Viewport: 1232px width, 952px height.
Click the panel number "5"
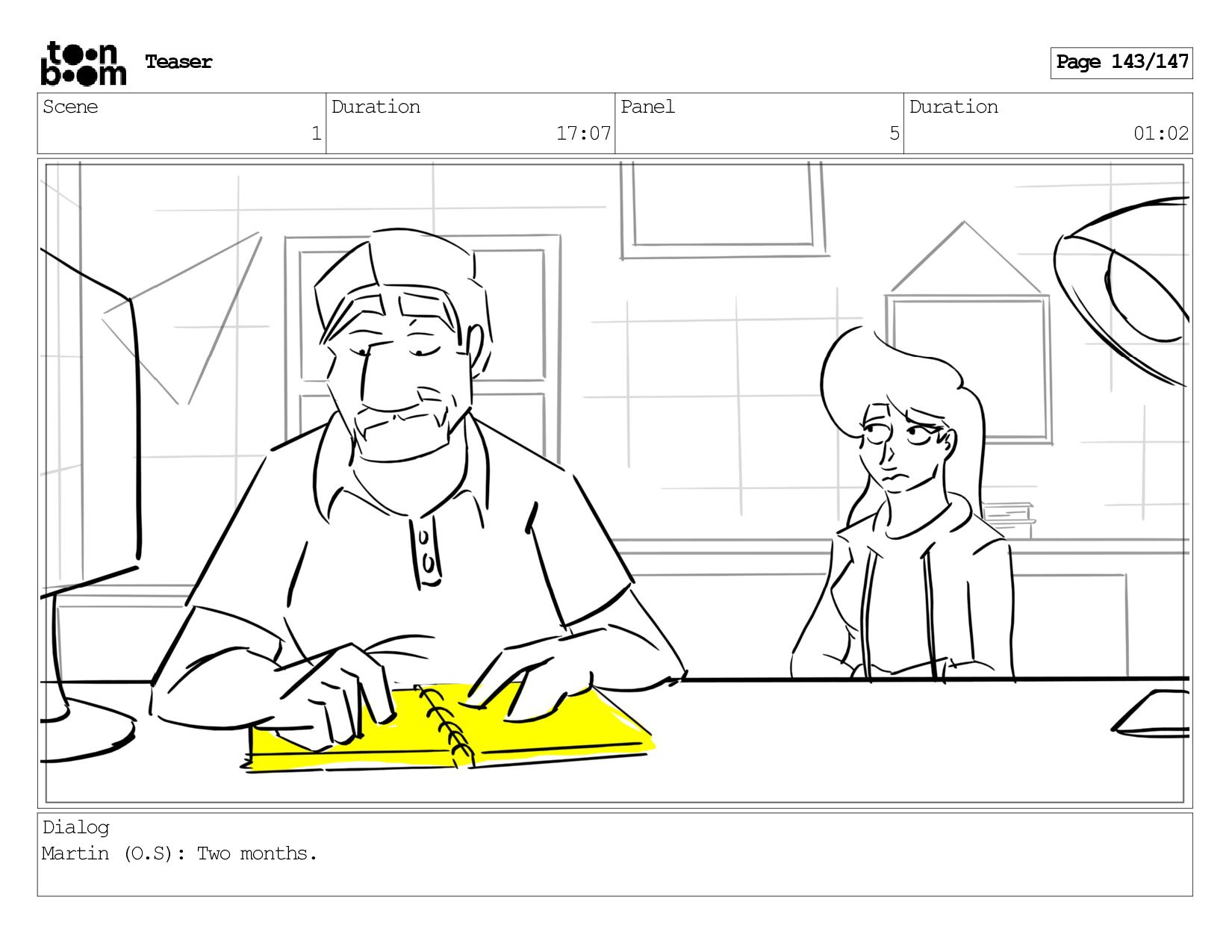click(894, 134)
